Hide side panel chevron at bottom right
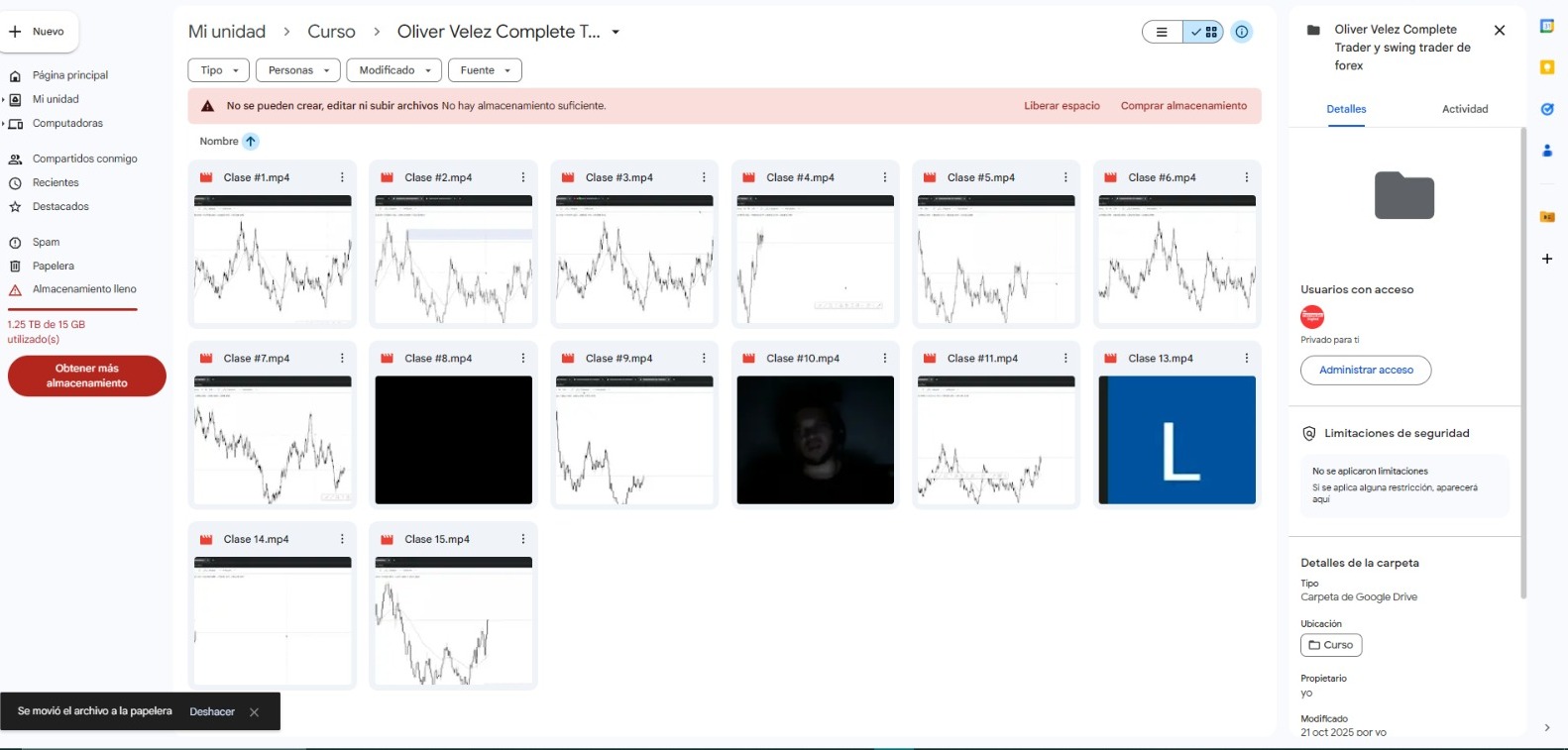 (x=1547, y=728)
